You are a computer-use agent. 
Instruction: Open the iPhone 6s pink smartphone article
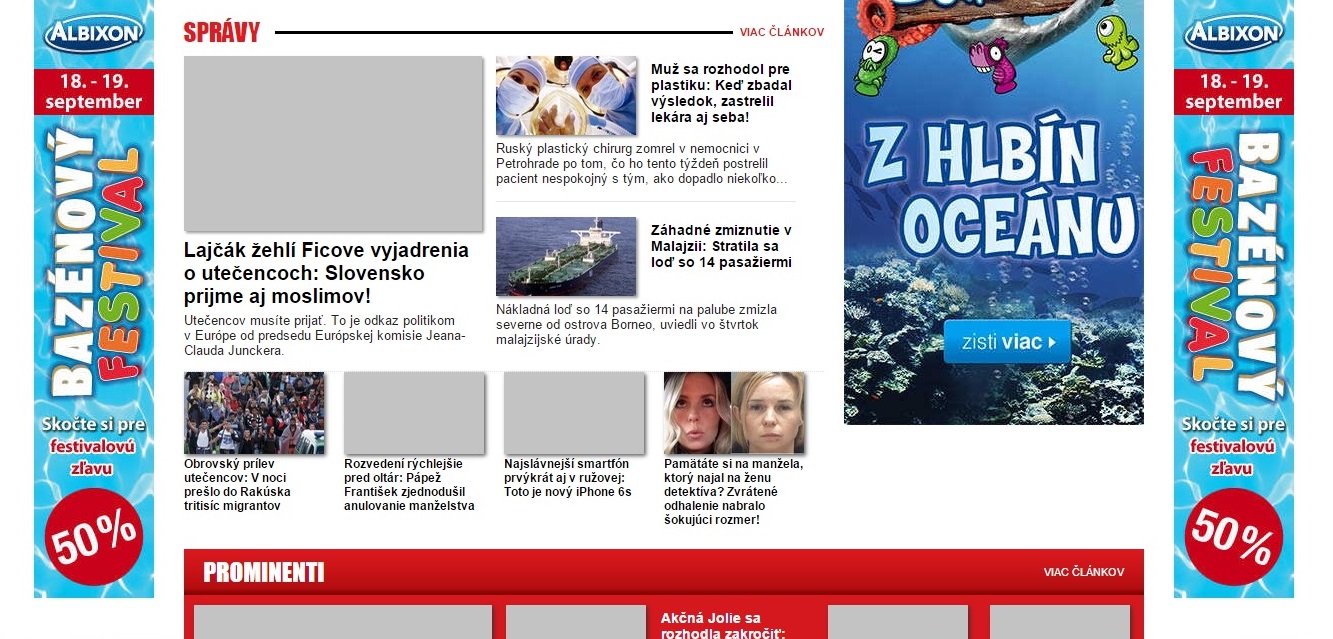click(568, 478)
